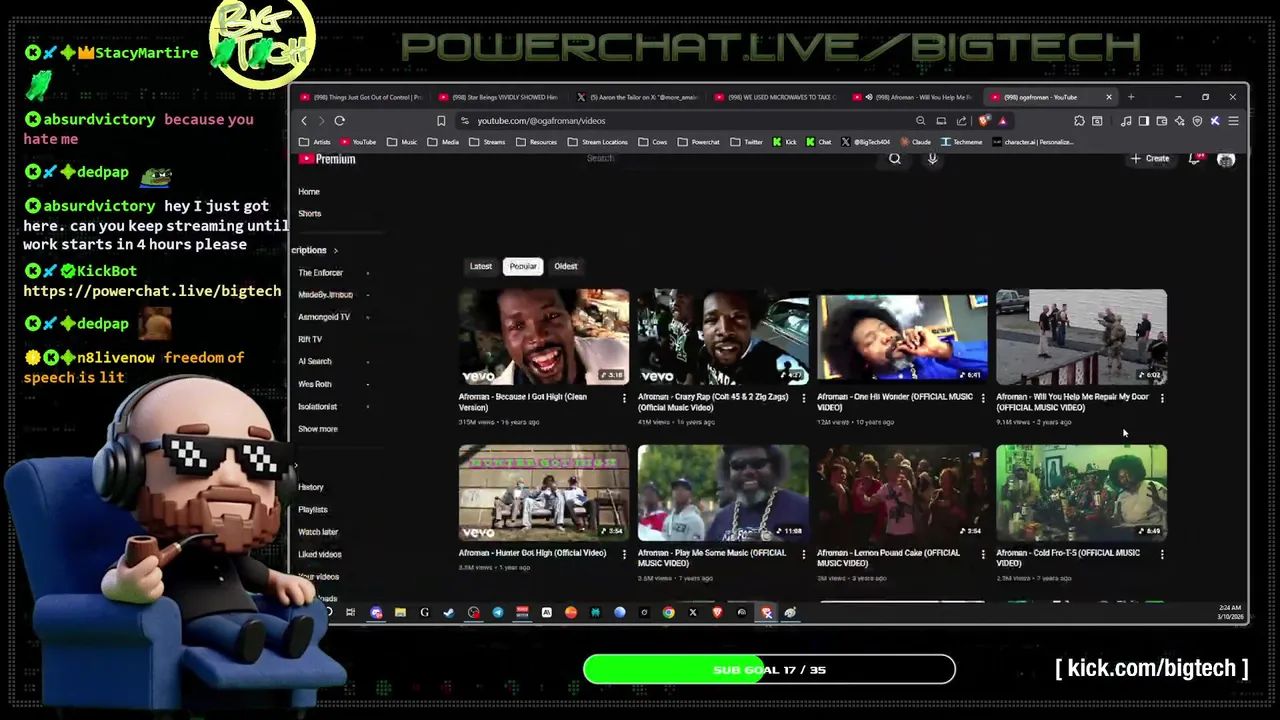Click the share page icon in address bar

point(962,121)
